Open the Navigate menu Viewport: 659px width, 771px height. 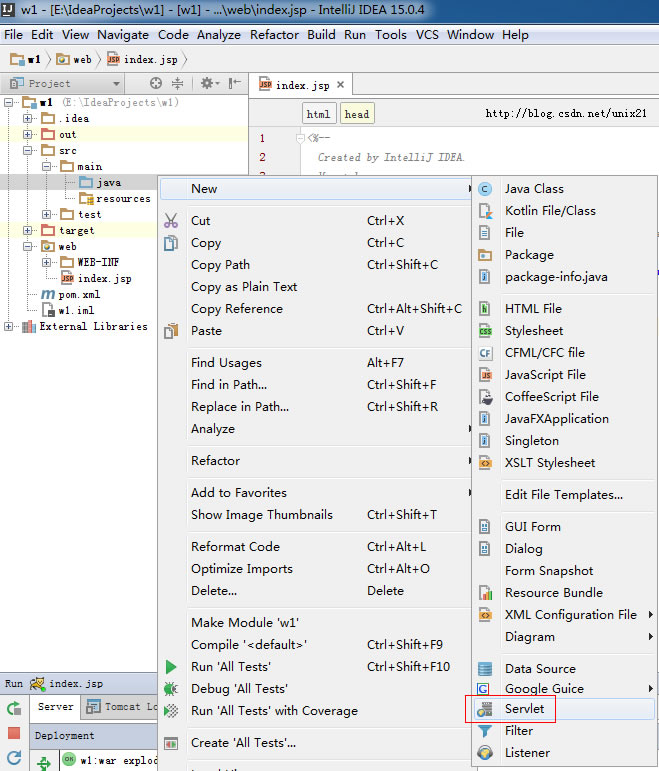click(x=123, y=35)
